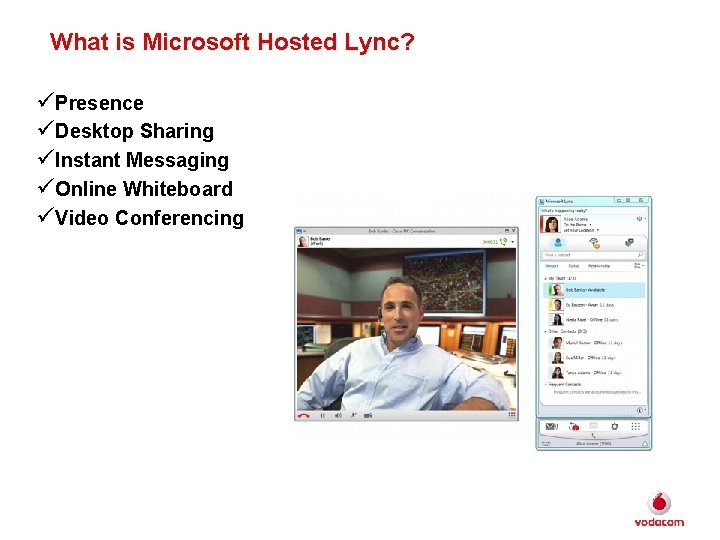
Task: Click the Online Whiteboard bullet point
Action: pos(144,189)
